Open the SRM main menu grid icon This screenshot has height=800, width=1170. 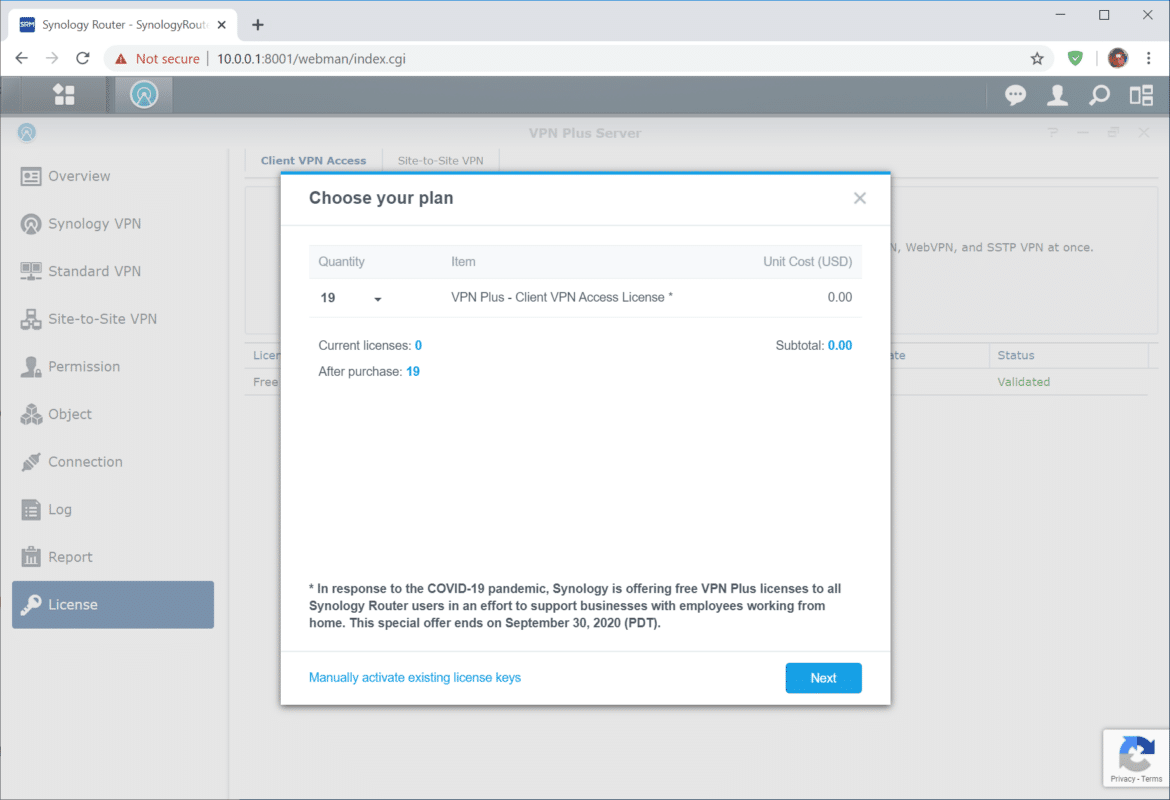(x=64, y=95)
